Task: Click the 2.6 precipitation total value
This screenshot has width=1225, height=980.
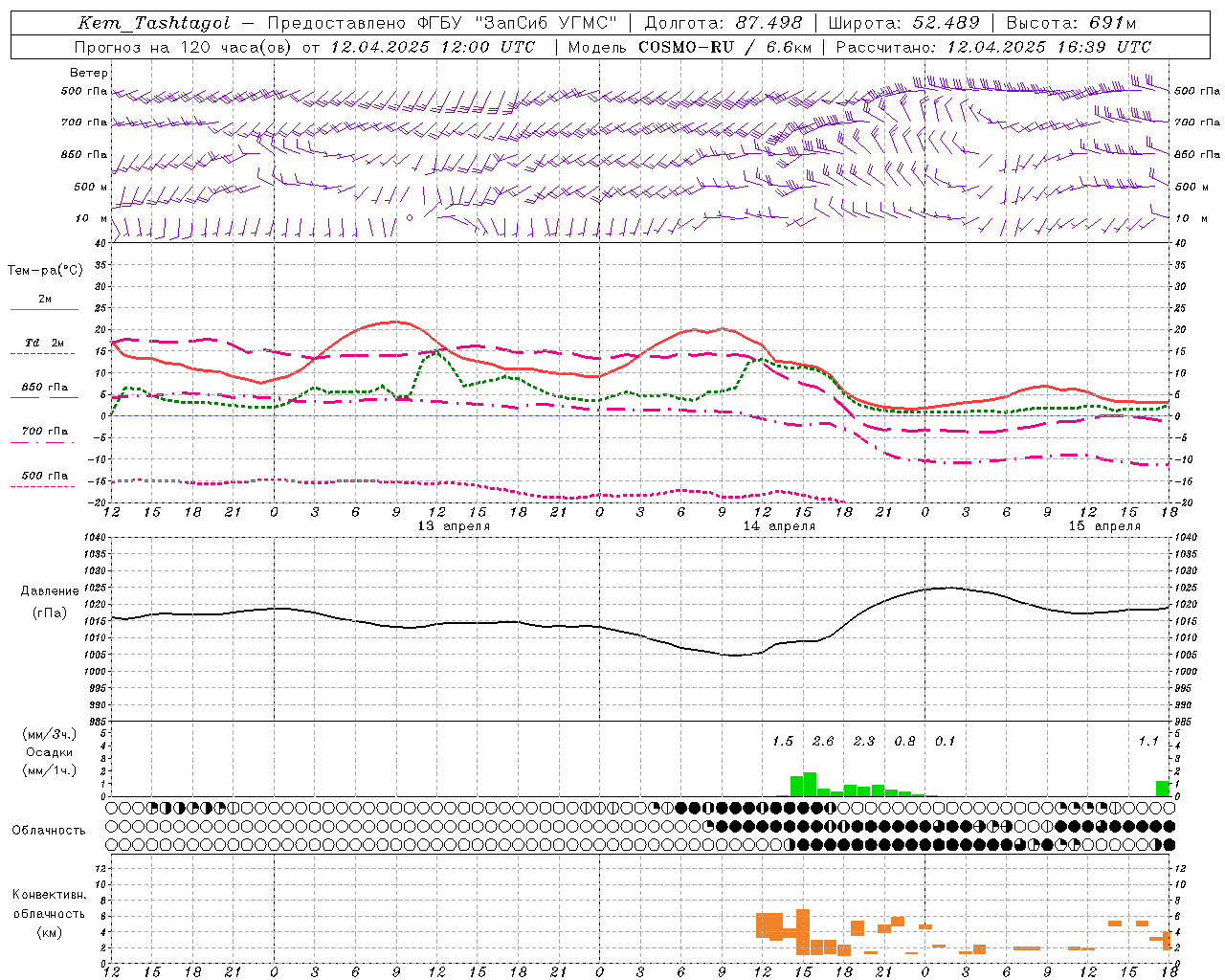Action: [x=823, y=741]
